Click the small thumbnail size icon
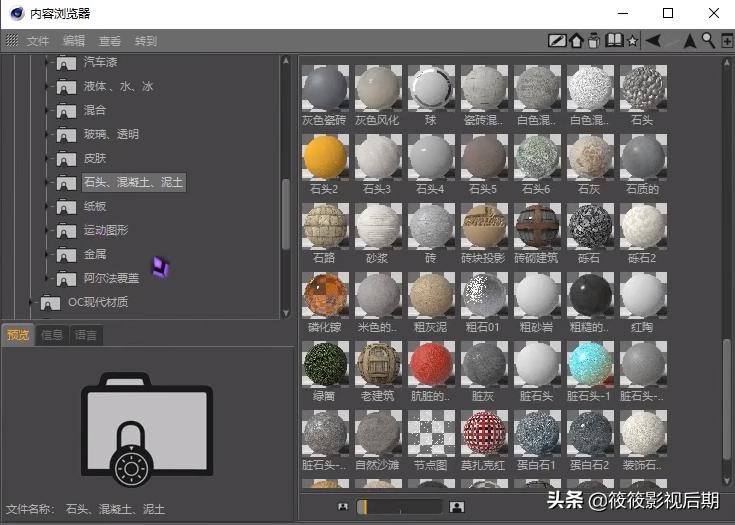735x525 pixels. coord(344,506)
